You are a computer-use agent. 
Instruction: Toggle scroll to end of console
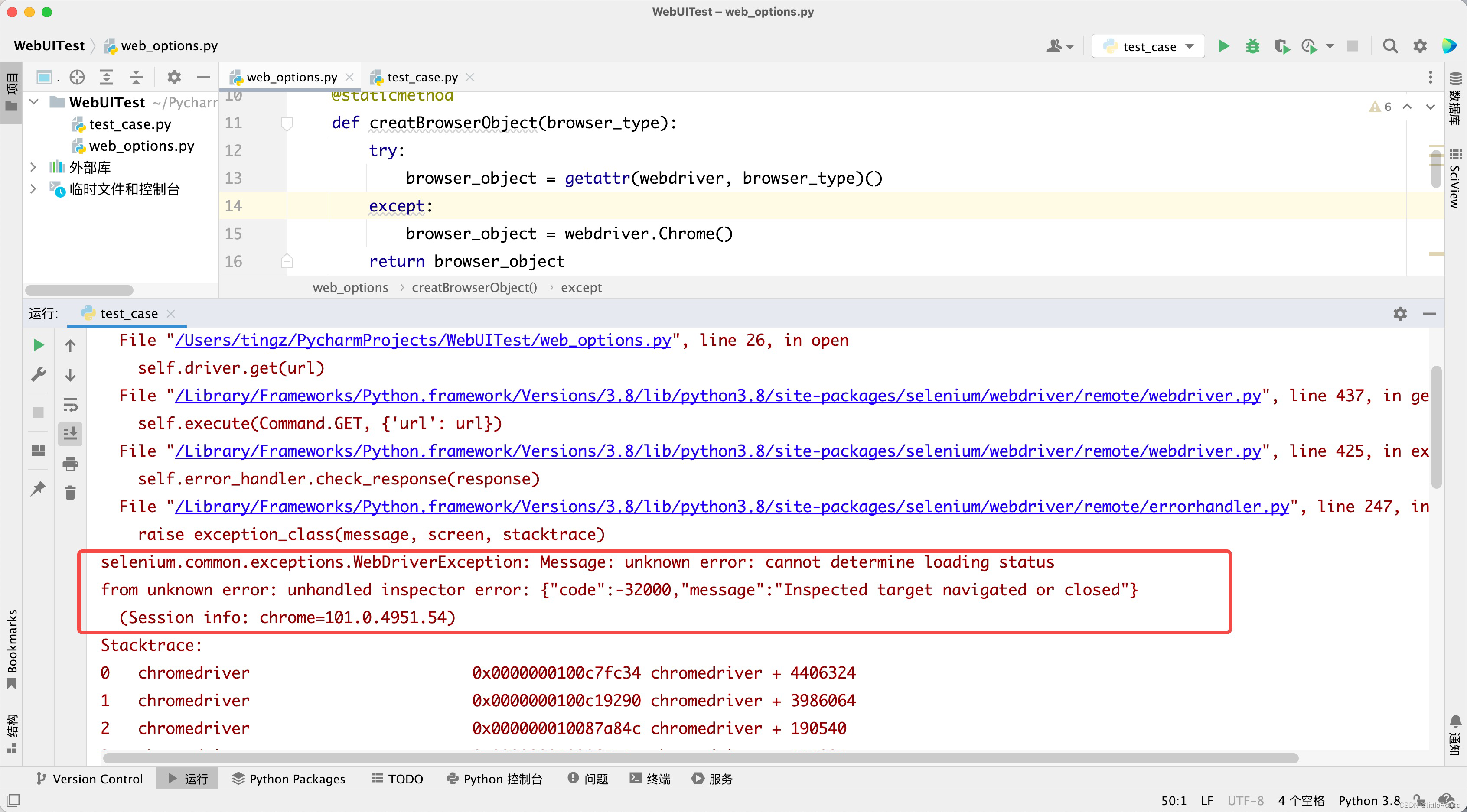click(x=70, y=434)
